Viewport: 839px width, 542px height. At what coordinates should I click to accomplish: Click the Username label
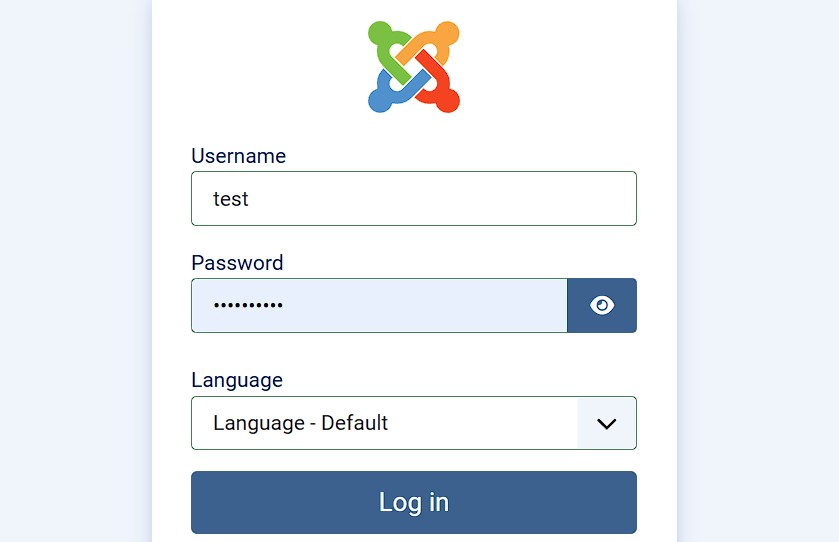pos(238,156)
